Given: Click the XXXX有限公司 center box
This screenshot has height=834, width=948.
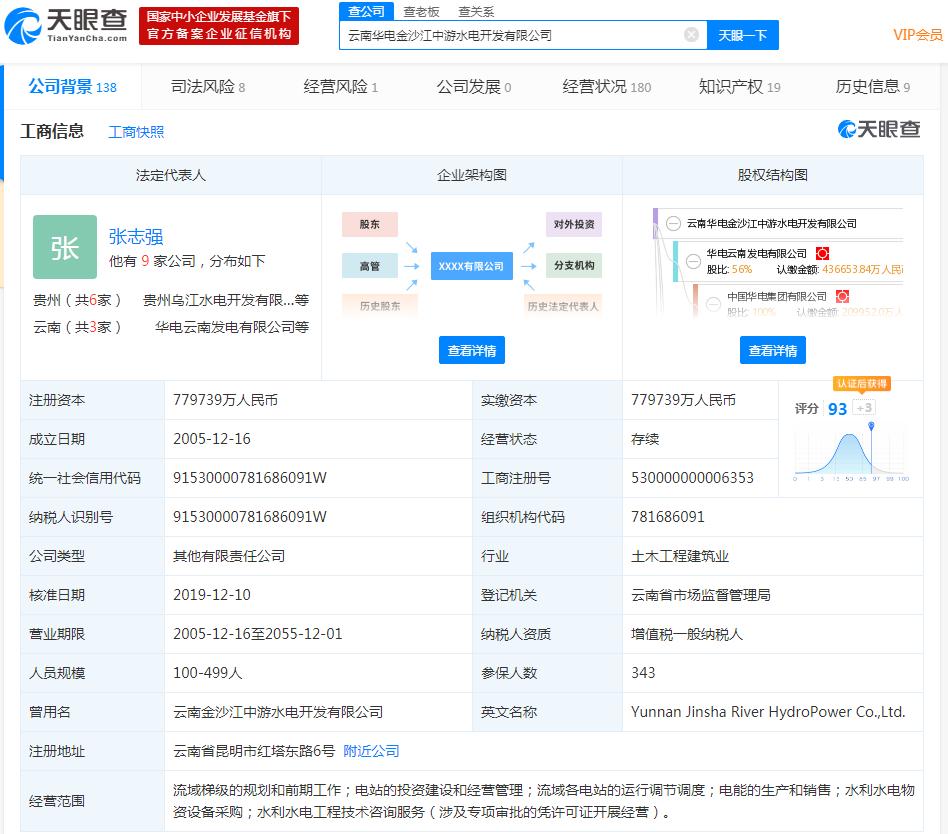Looking at the screenshot, I should pyautogui.click(x=472, y=266).
